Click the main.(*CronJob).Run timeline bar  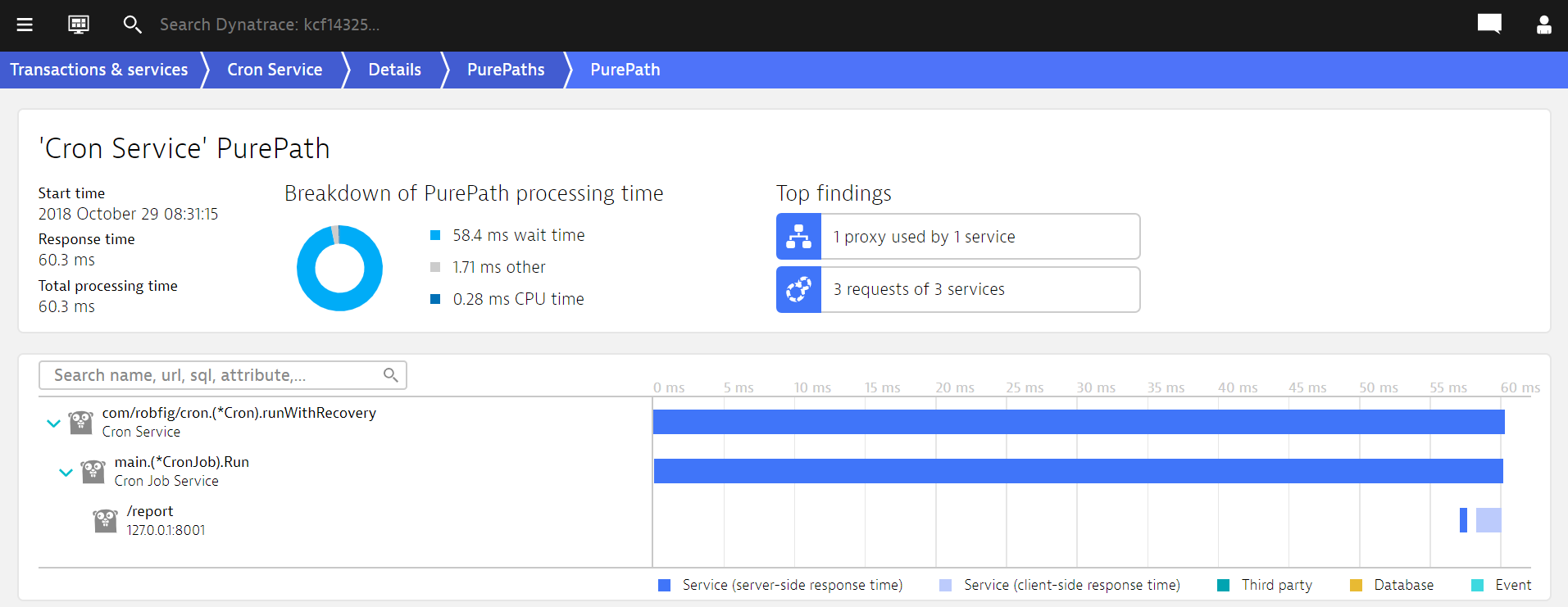tap(1079, 471)
